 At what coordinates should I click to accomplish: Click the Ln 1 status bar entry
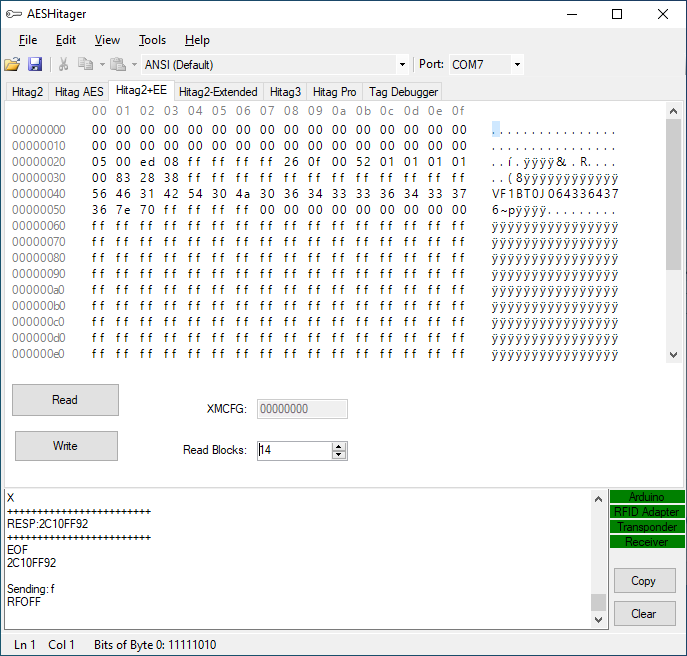pyautogui.click(x=25, y=645)
